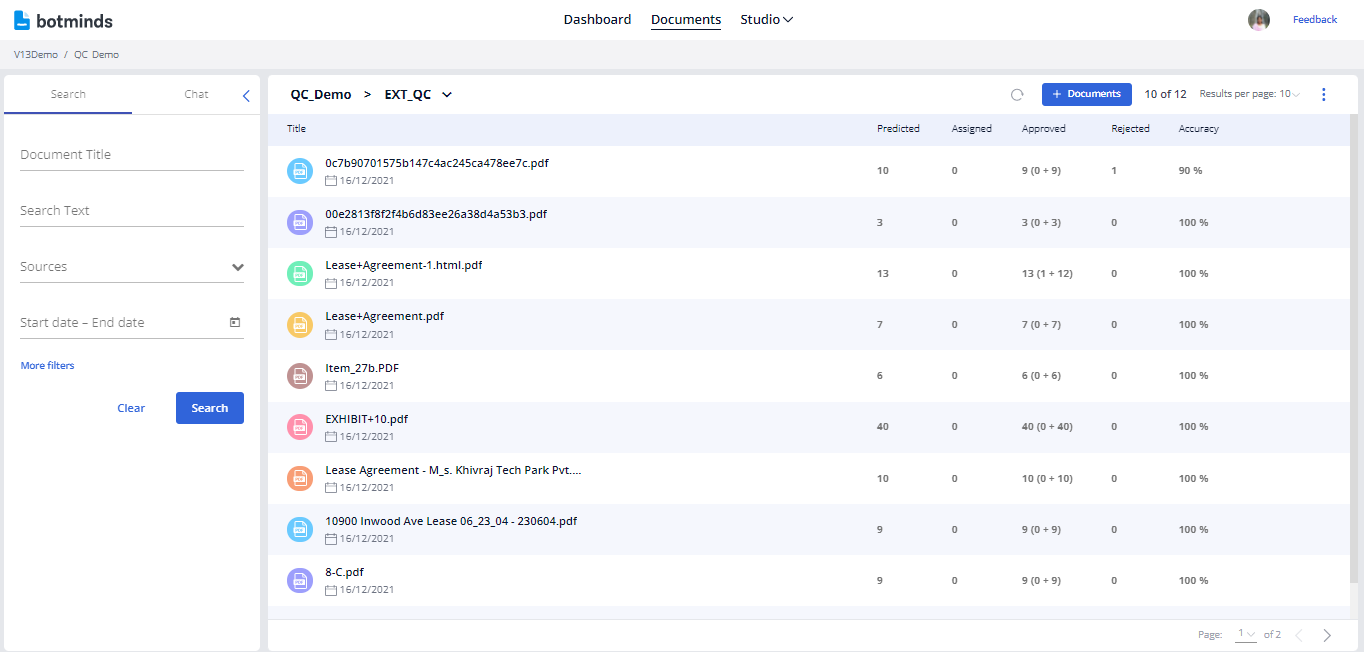Open the EXT_QC folder dropdown
This screenshot has height=652, width=1364.
pos(447,95)
